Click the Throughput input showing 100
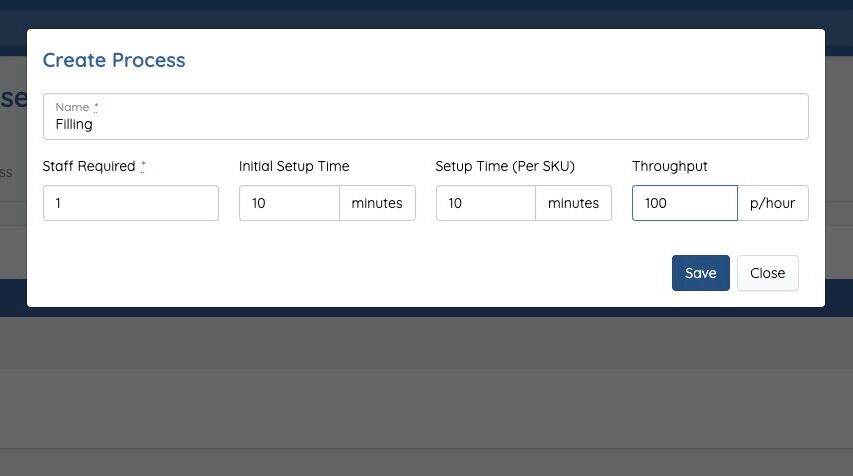Image resolution: width=853 pixels, height=476 pixels. pos(684,203)
